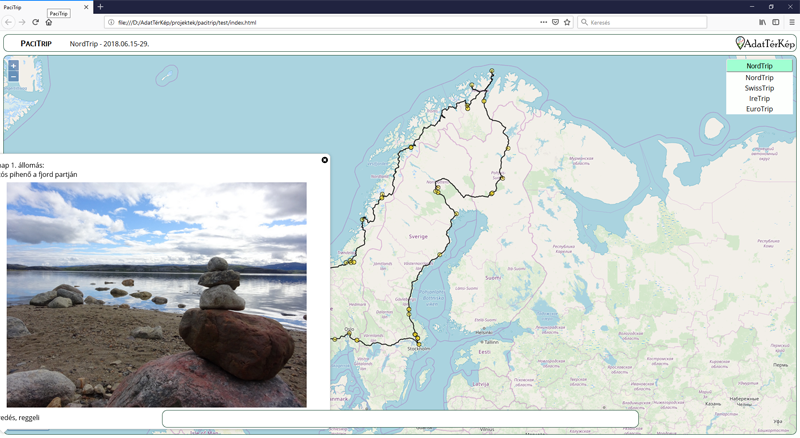
Task: Click the Keresés search field
Action: [x=642, y=22]
